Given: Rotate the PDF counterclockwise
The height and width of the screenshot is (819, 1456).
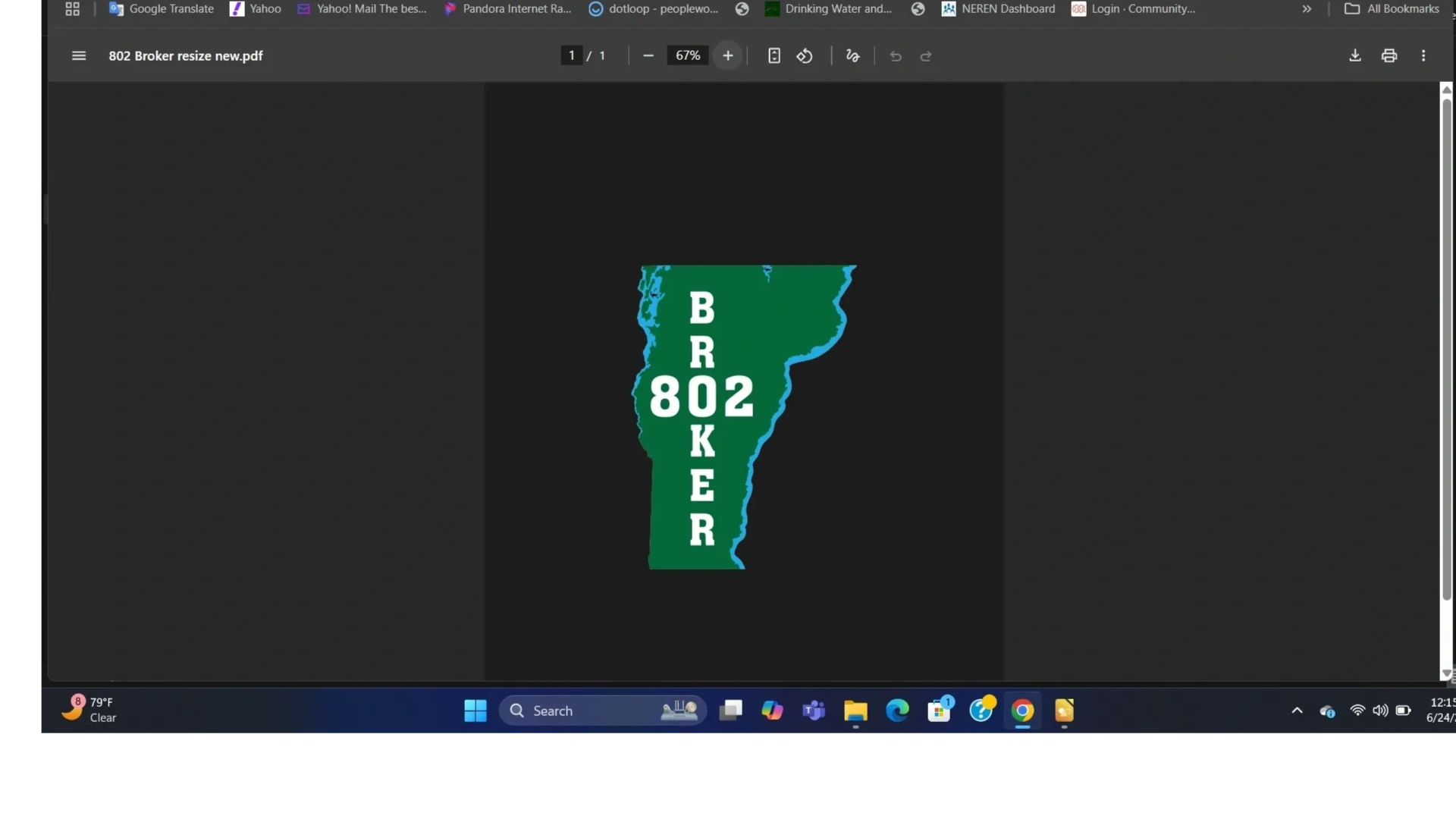Looking at the screenshot, I should tap(805, 56).
